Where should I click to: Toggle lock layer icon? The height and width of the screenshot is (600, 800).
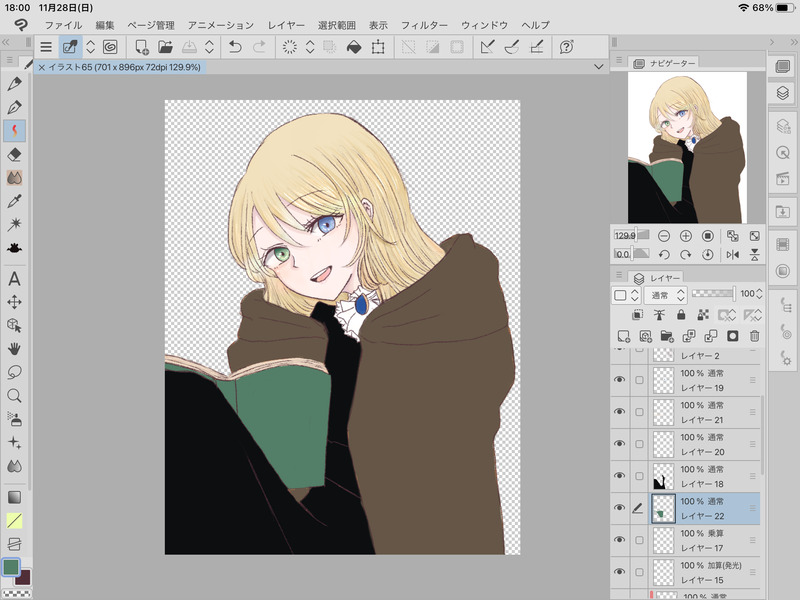point(681,315)
